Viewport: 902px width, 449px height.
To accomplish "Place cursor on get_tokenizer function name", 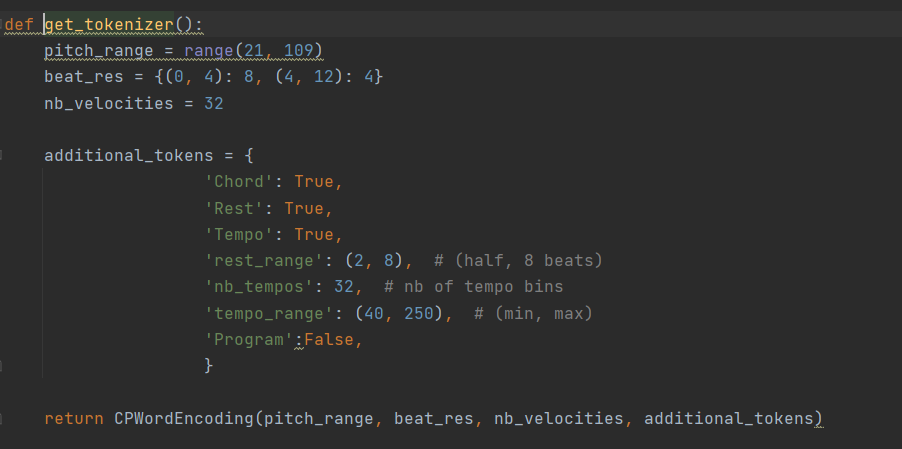I will [x=109, y=25].
